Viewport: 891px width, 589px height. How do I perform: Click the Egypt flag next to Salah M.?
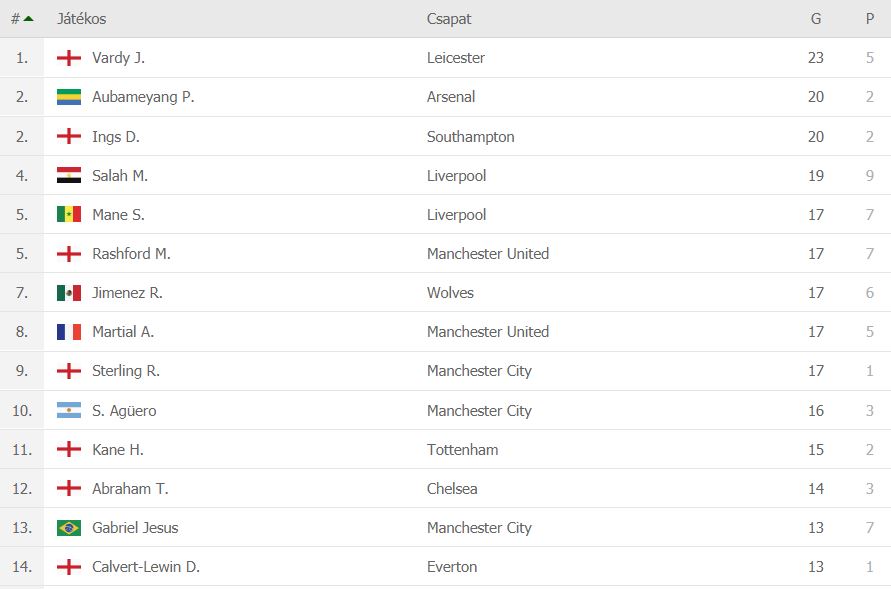coord(69,175)
